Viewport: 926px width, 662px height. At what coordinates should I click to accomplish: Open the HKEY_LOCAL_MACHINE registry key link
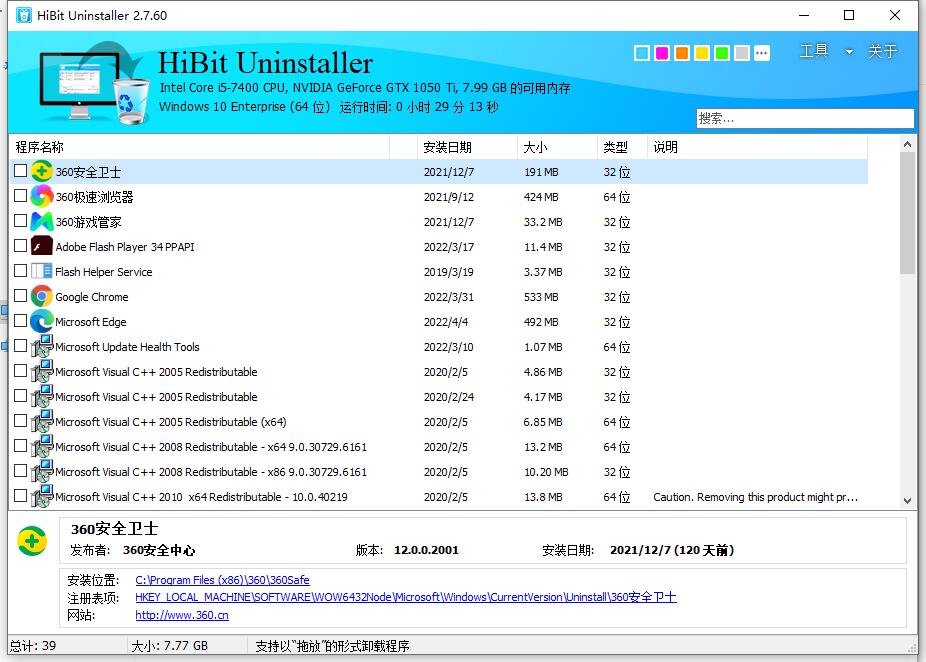point(406,597)
